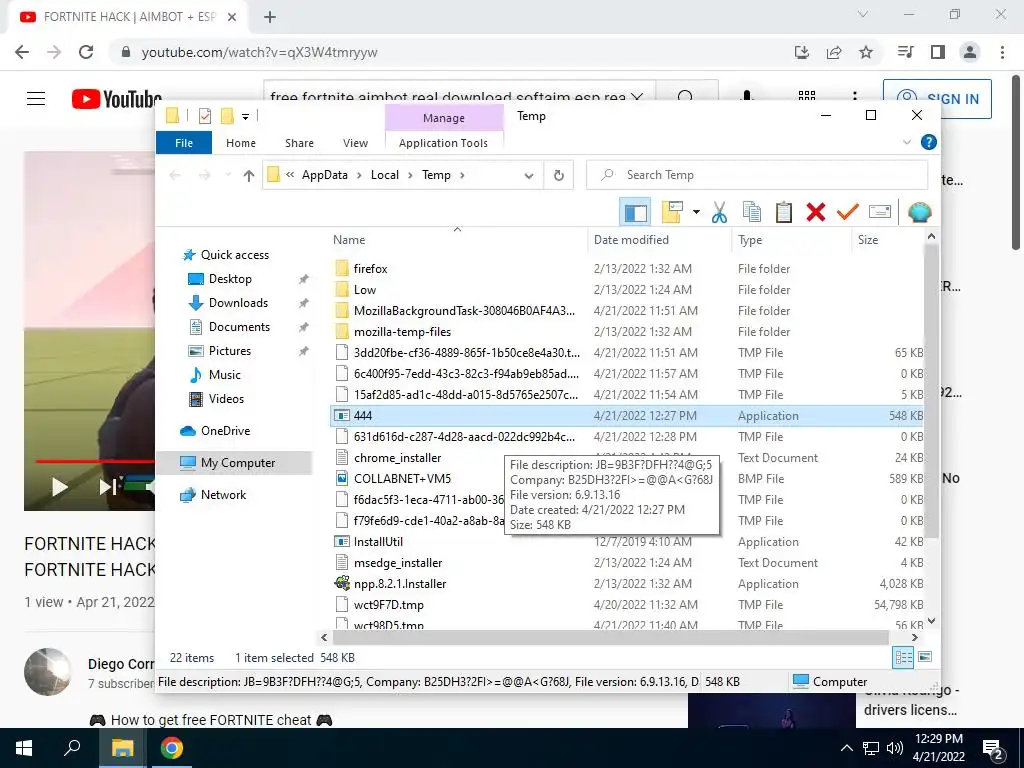Click Local in the breadcrumb path

(385, 175)
